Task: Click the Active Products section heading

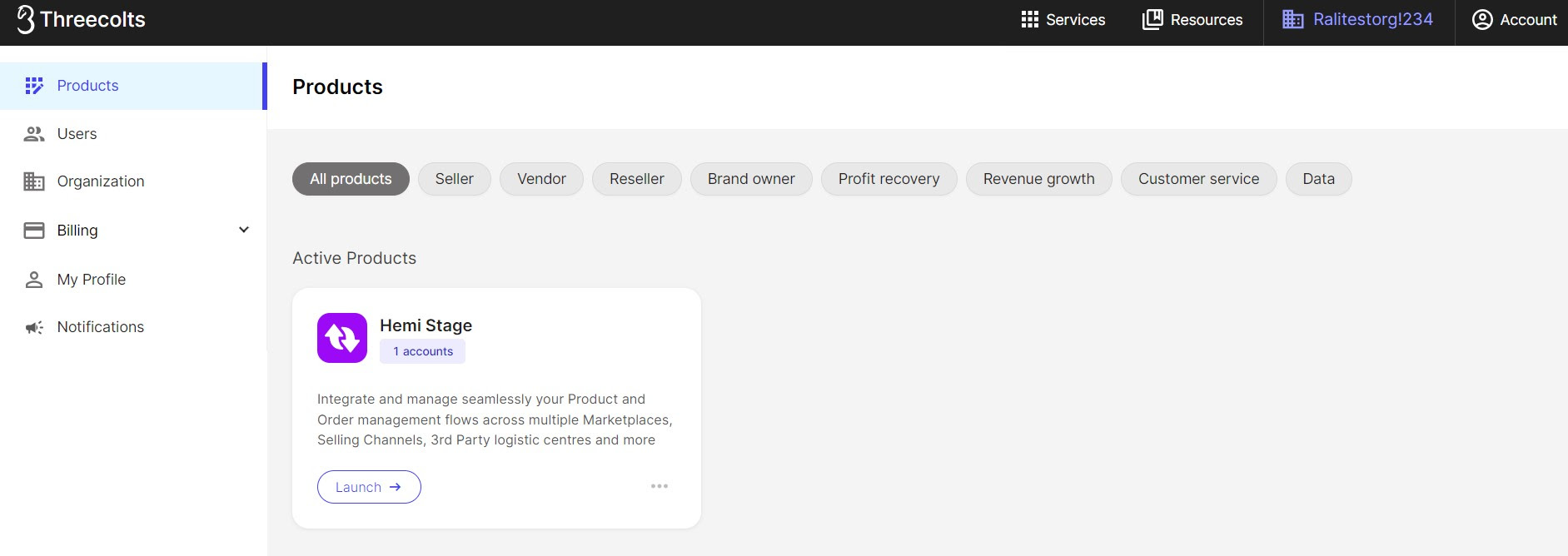Action: pyautogui.click(x=355, y=258)
